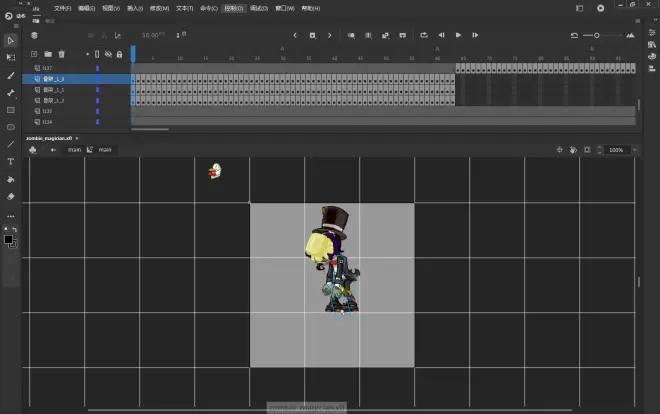The width and height of the screenshot is (660, 414).
Task: Click the timeline zoom slider handle
Action: [x=597, y=35]
